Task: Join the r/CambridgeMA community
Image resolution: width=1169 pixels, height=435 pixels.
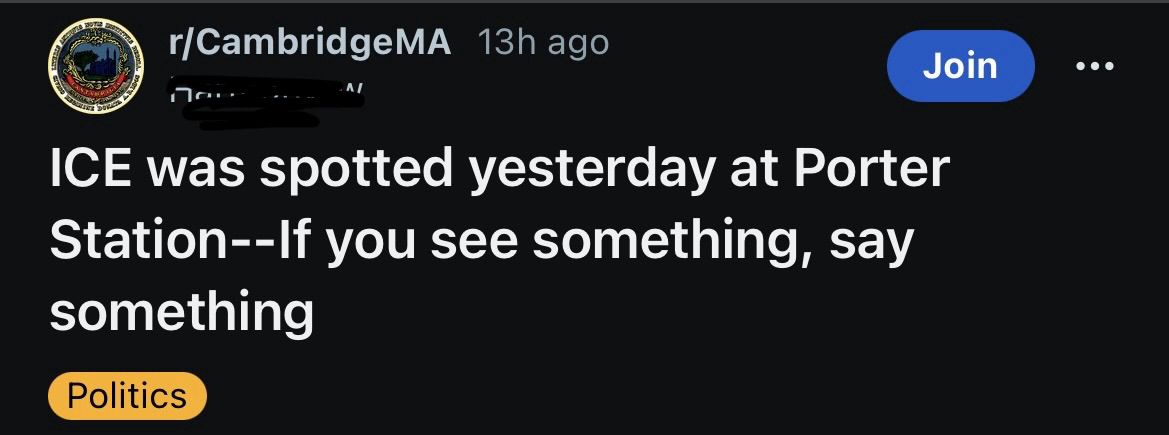Action: pos(959,66)
